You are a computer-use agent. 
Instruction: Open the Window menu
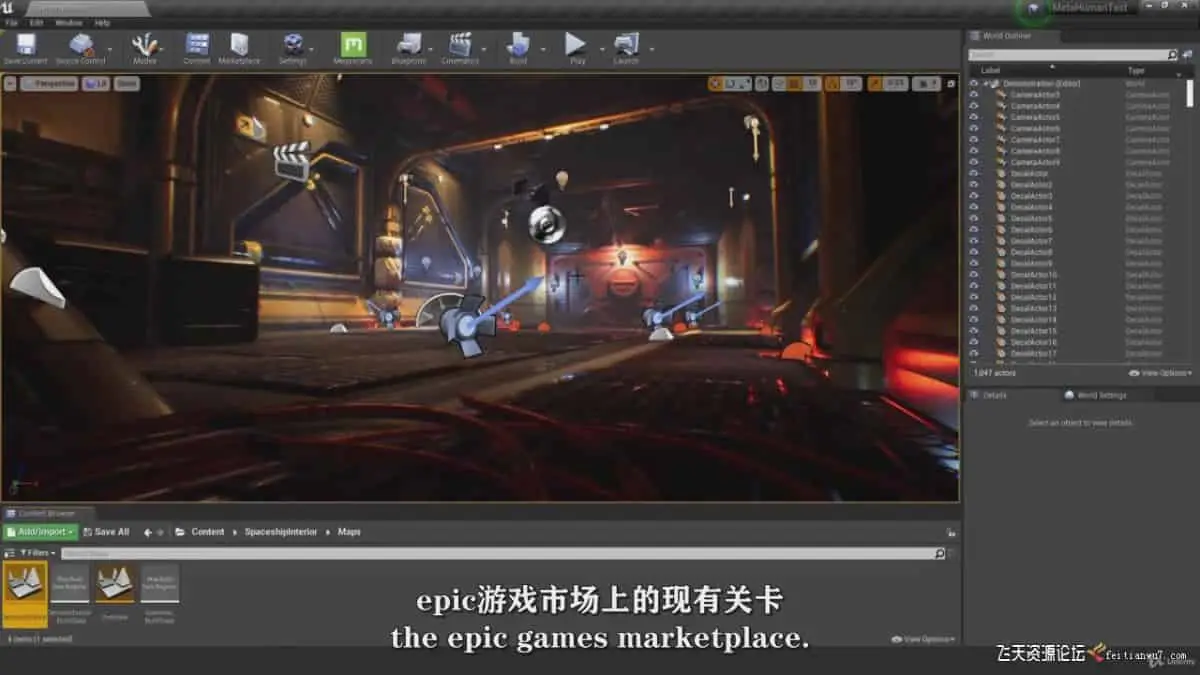(69, 22)
